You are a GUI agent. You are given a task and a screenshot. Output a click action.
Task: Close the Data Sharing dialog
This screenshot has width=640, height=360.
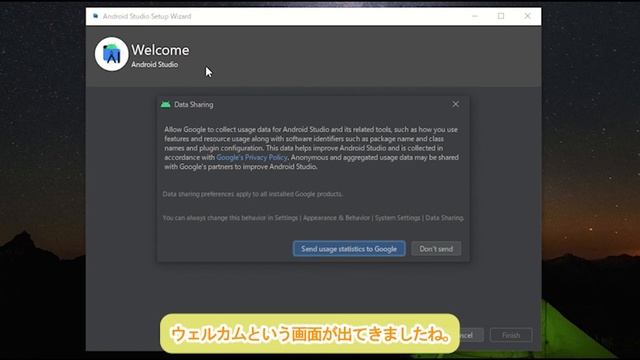click(x=456, y=104)
